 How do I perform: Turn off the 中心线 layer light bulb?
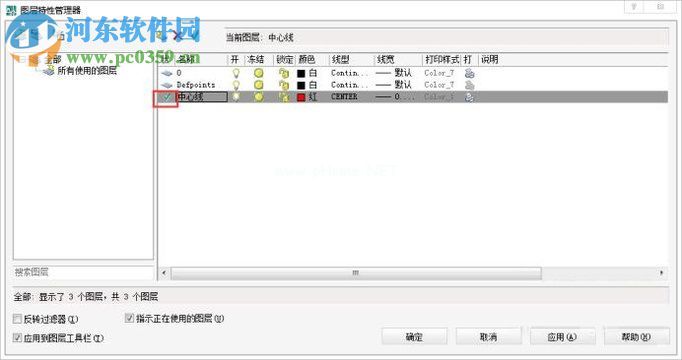[x=236, y=97]
